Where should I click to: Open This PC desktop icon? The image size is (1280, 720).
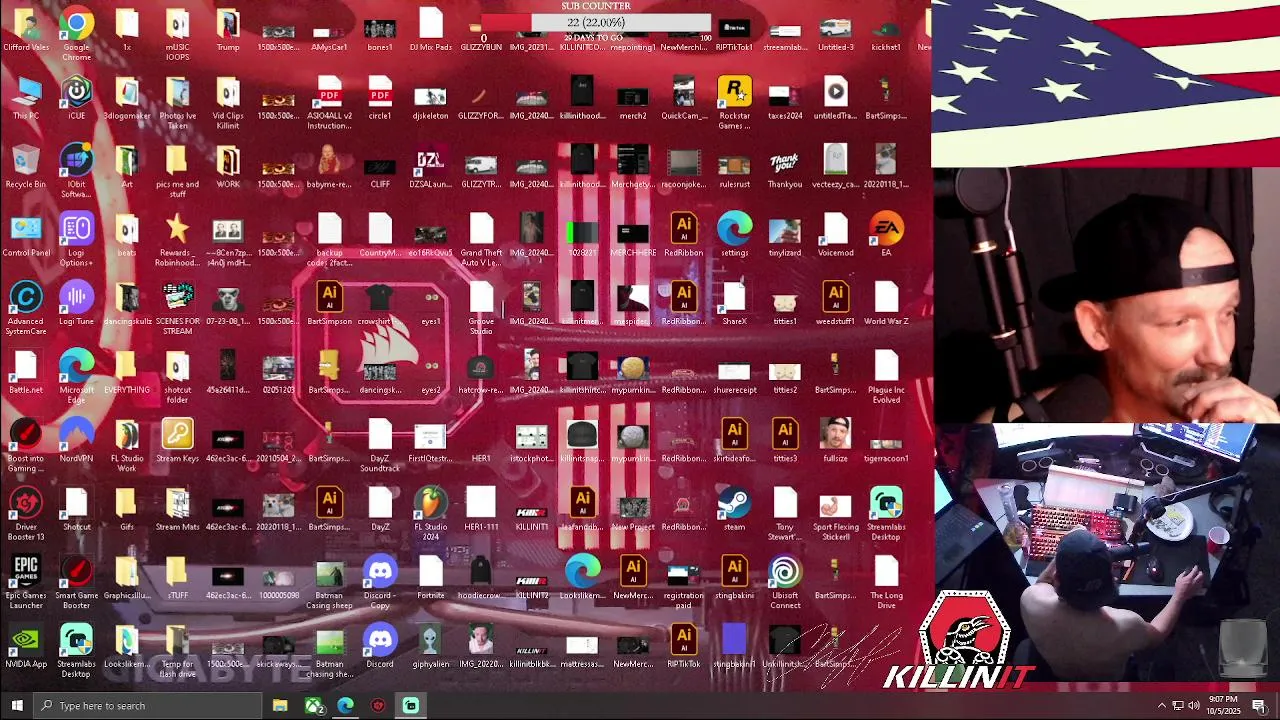[x=25, y=100]
